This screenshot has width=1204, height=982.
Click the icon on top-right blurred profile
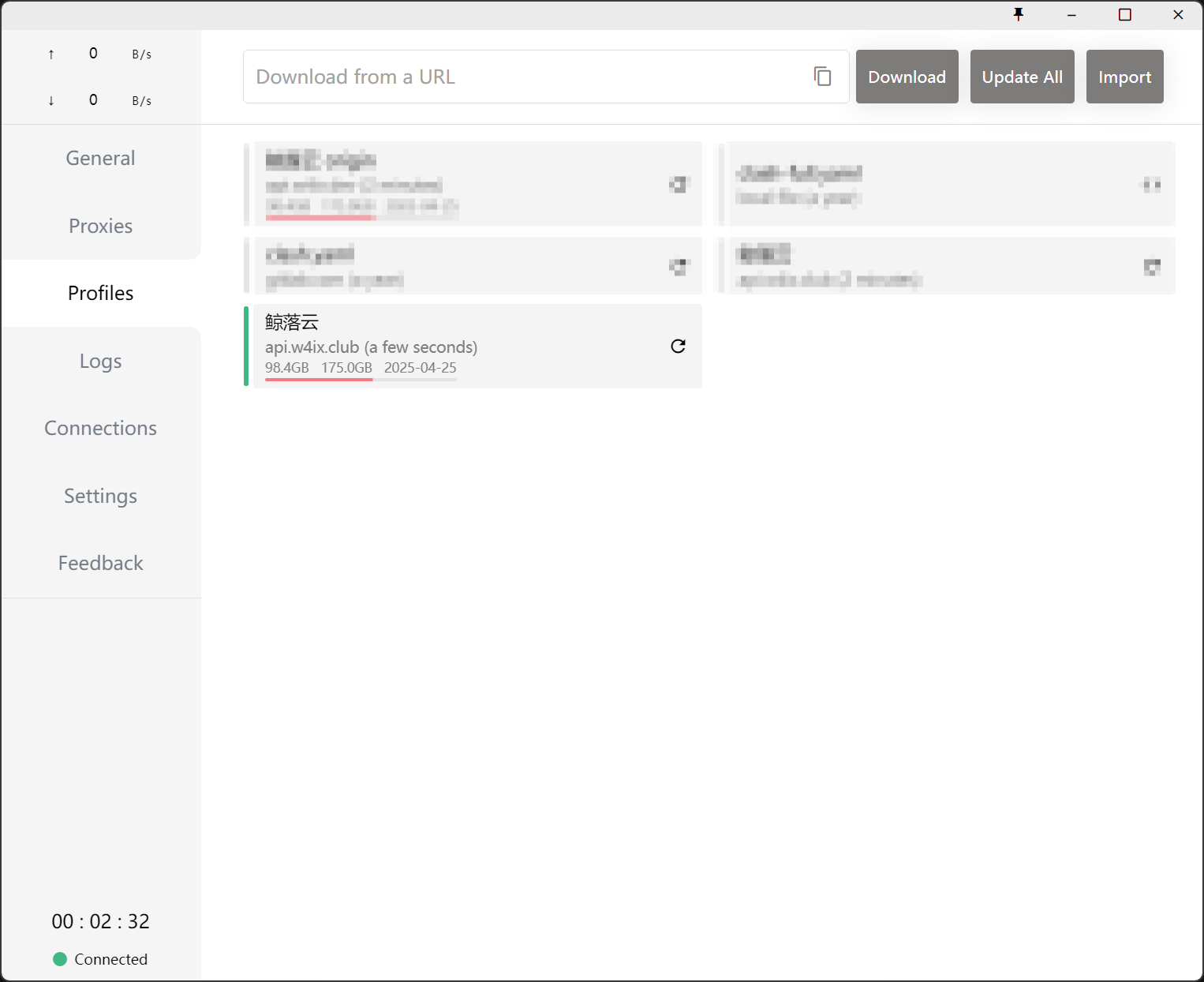(1151, 185)
